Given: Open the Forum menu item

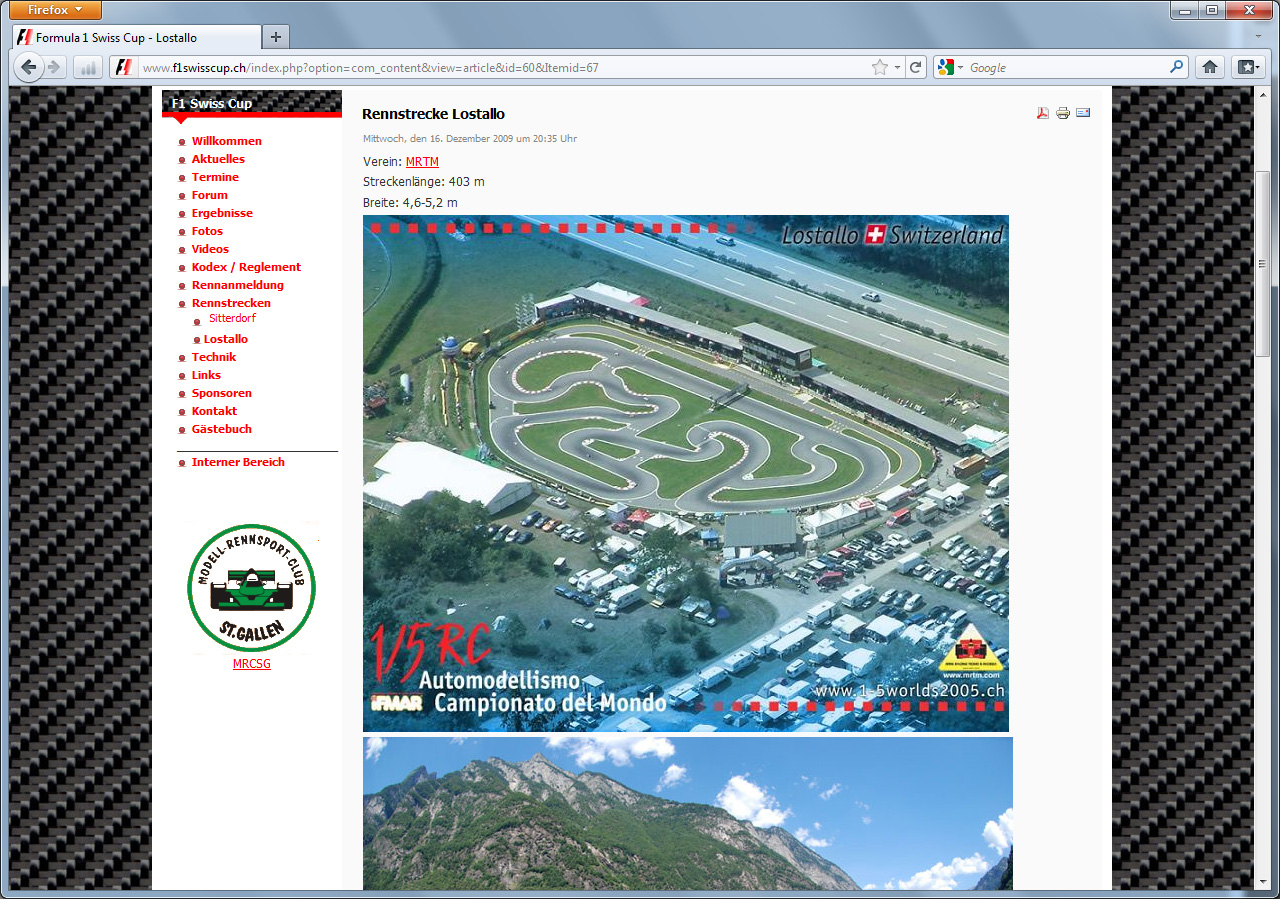Looking at the screenshot, I should coord(210,195).
